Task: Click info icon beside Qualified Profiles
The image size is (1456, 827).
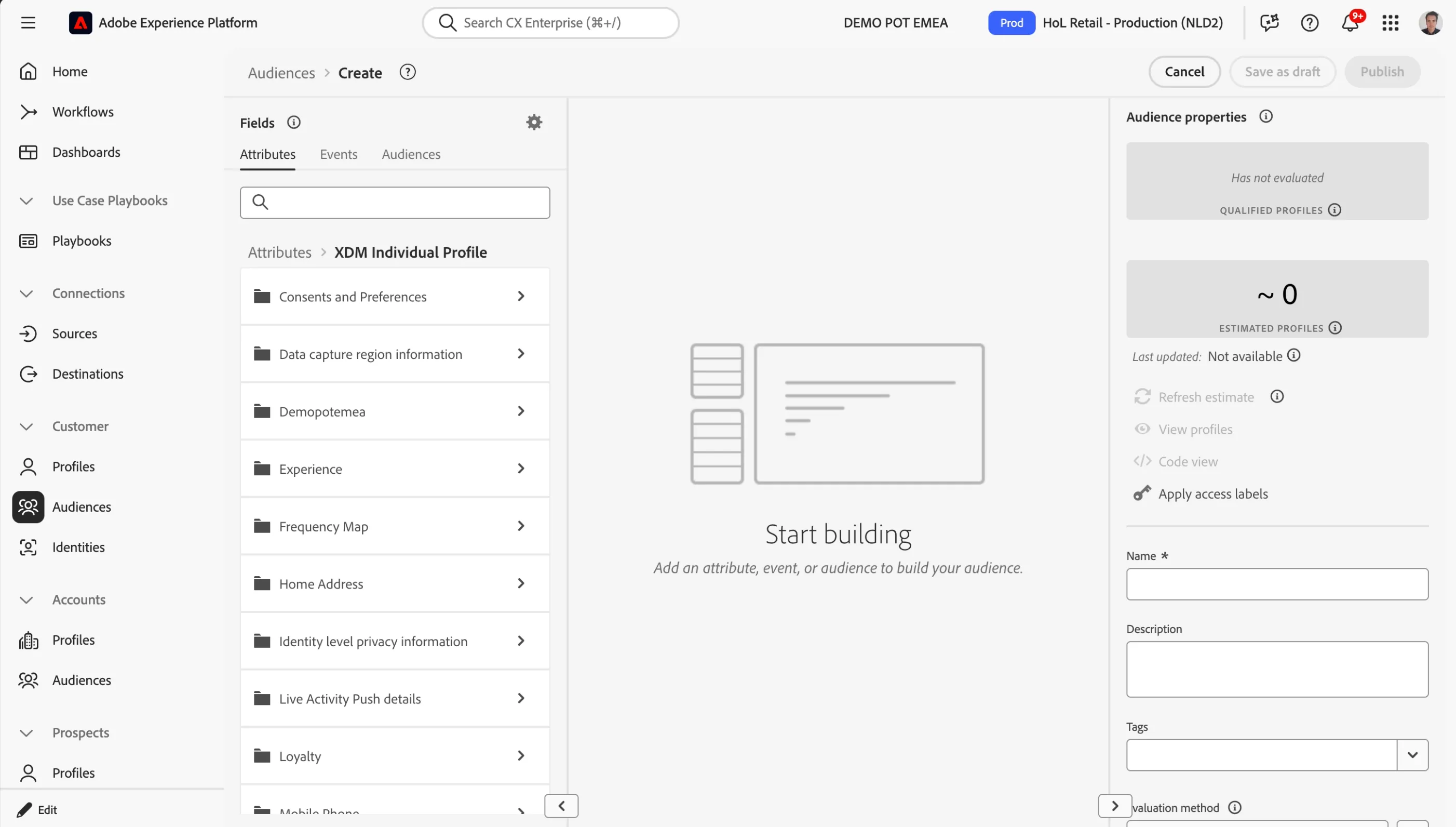Action: (x=1335, y=210)
